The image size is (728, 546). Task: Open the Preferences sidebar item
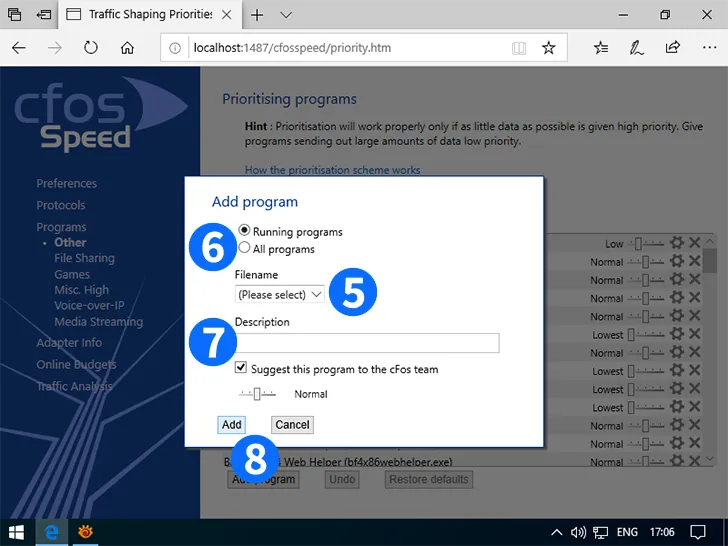pyautogui.click(x=67, y=183)
